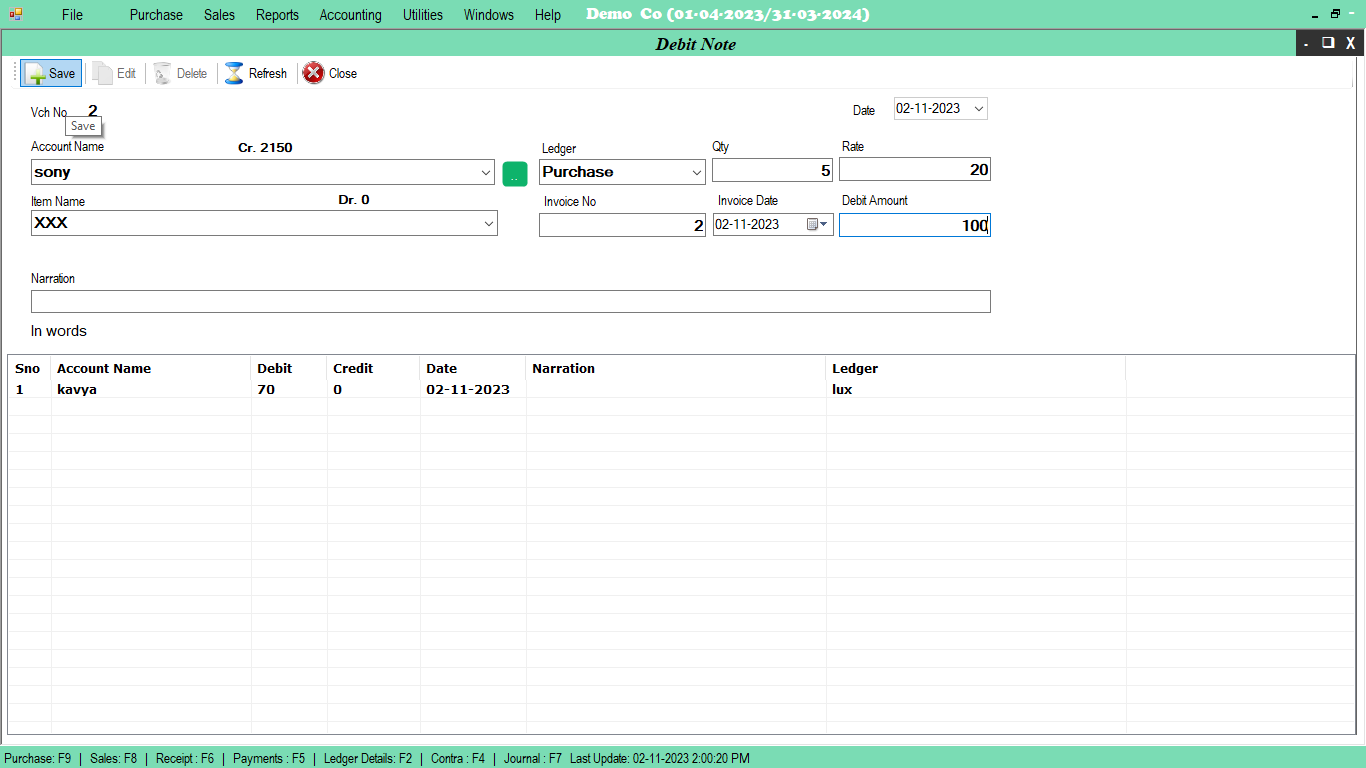Screen dimensions: 1366x768
Task: Select the kavya row in the grid
Action: point(150,389)
